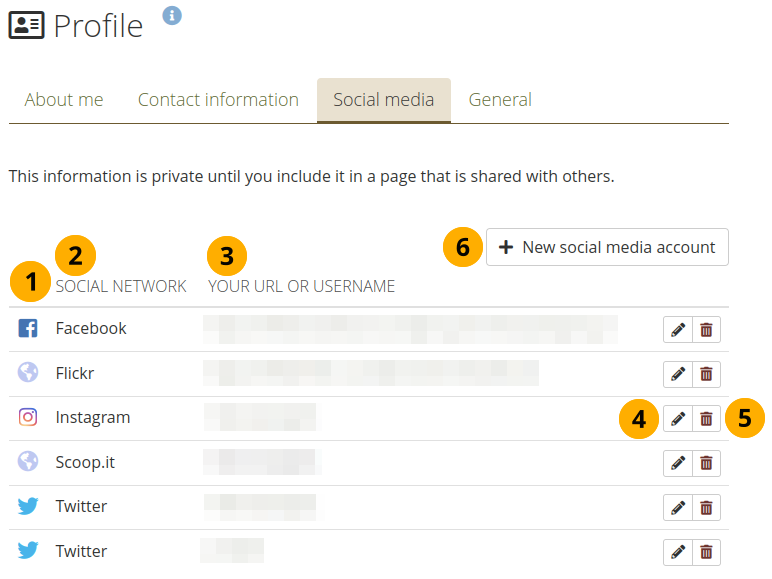Viewport: 772px width, 579px height.
Task: Click the trash icon for Instagram
Action: pos(706,418)
